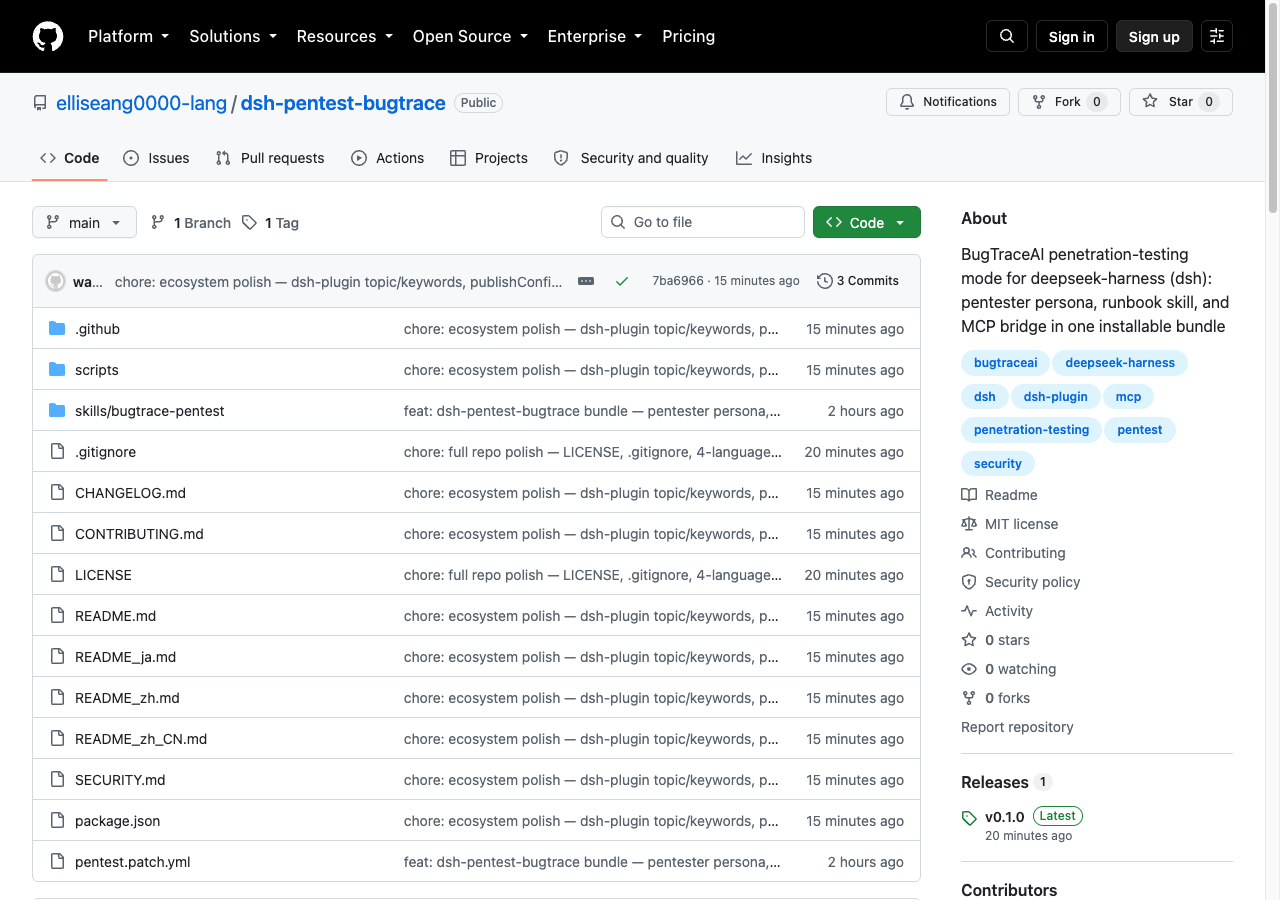Open the search magnifier button
The image size is (1280, 900).
coord(1007,36)
